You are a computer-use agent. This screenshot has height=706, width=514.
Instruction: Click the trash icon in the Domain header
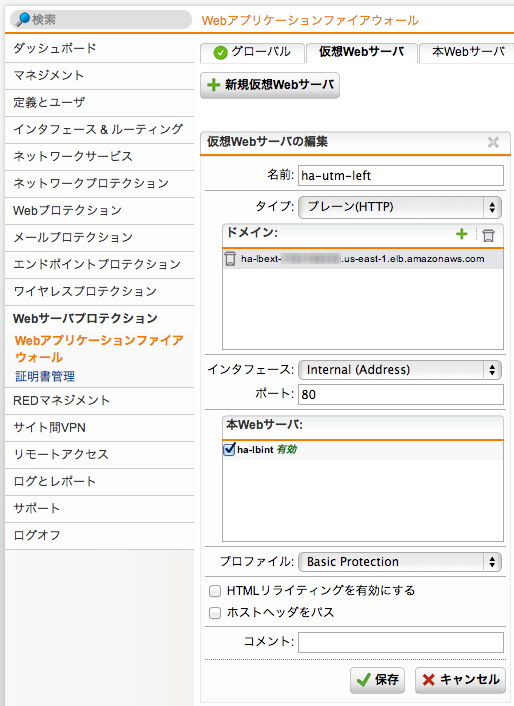(x=488, y=235)
